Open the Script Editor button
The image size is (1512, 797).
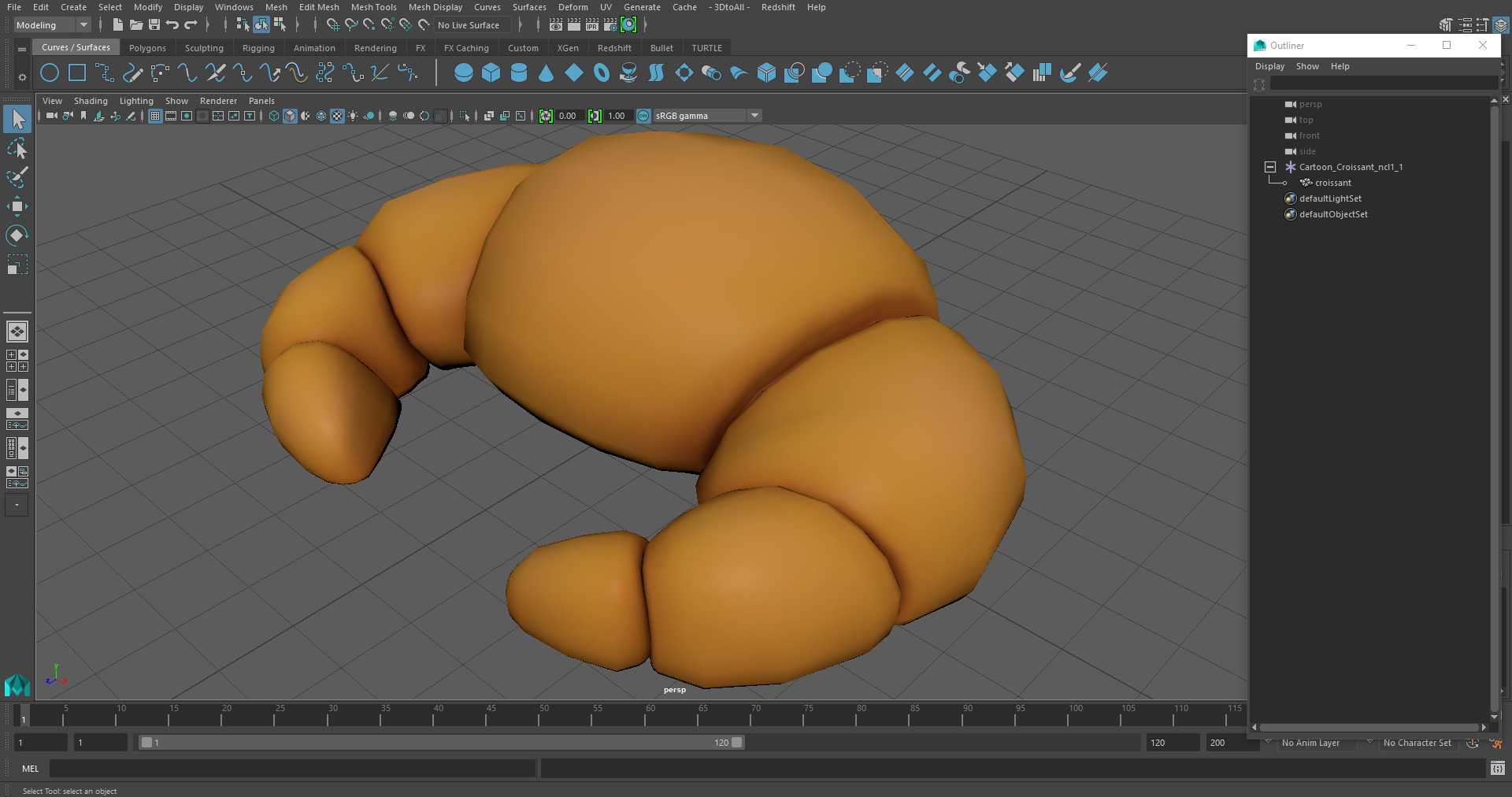coord(1497,768)
